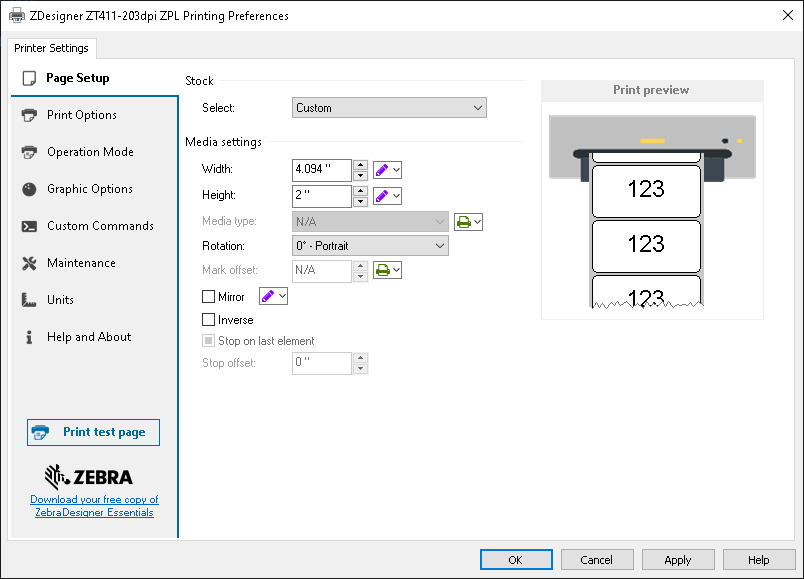
Task: Click the Print test page button
Action: pos(93,432)
